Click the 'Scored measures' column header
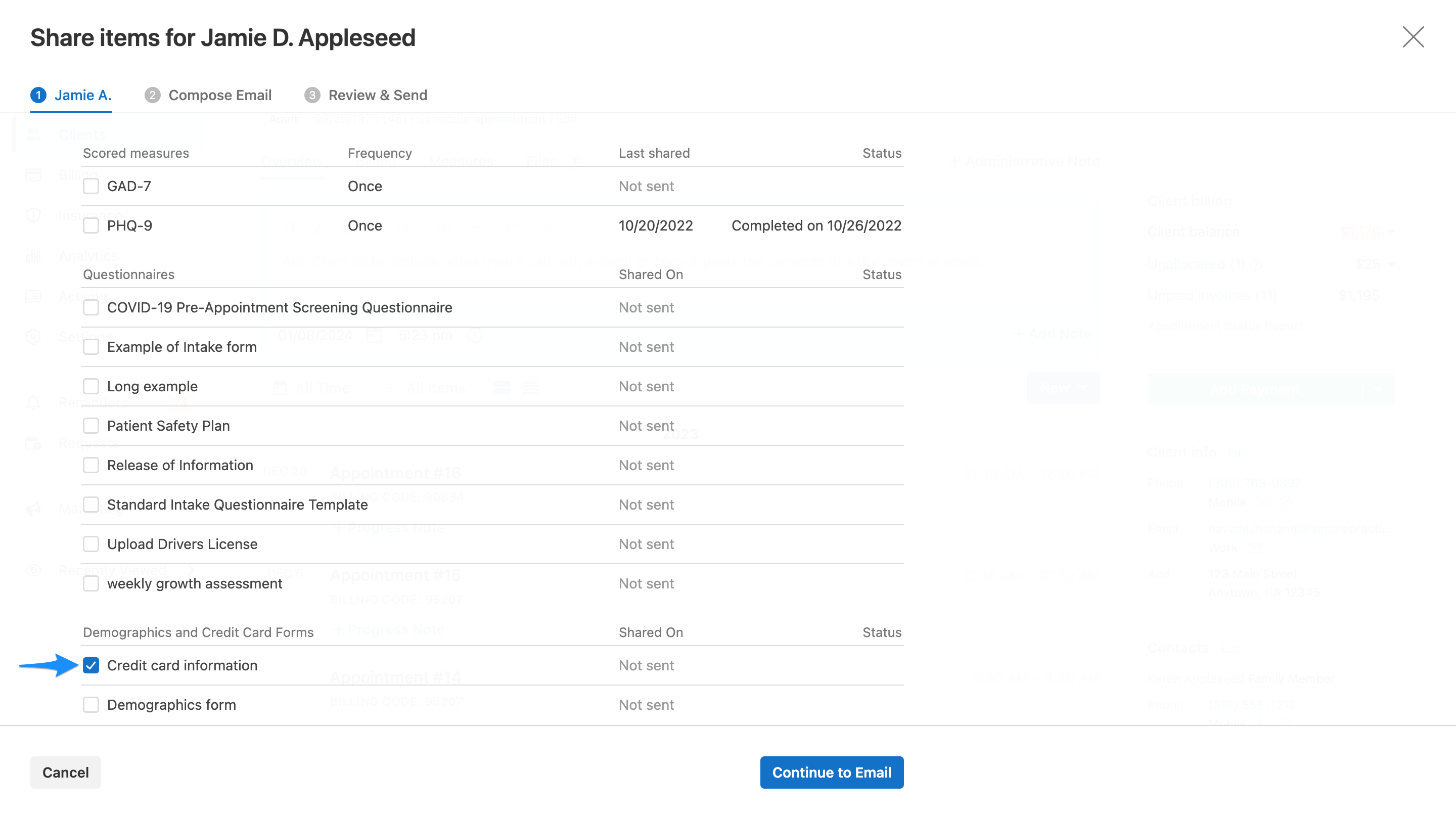The image size is (1456, 819). tap(135, 153)
